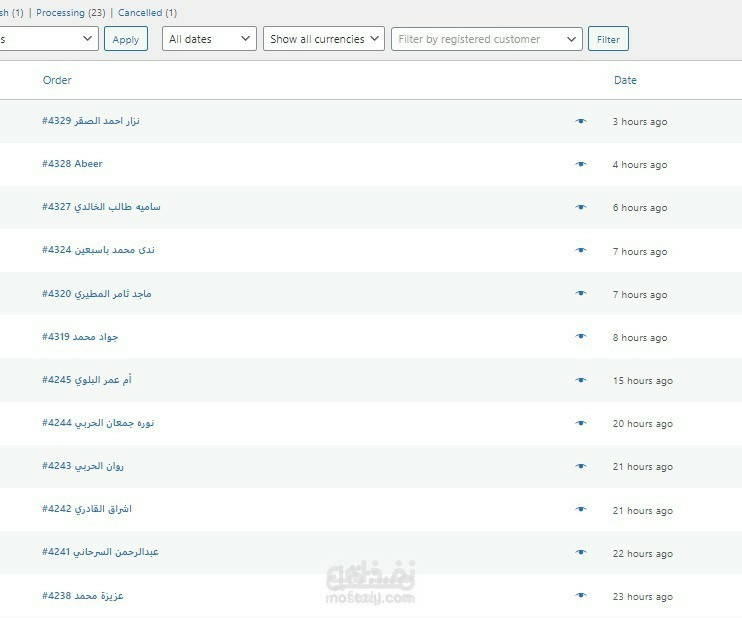Open order #4245 أم عمر البلوي
742x618 pixels.
tap(87, 380)
